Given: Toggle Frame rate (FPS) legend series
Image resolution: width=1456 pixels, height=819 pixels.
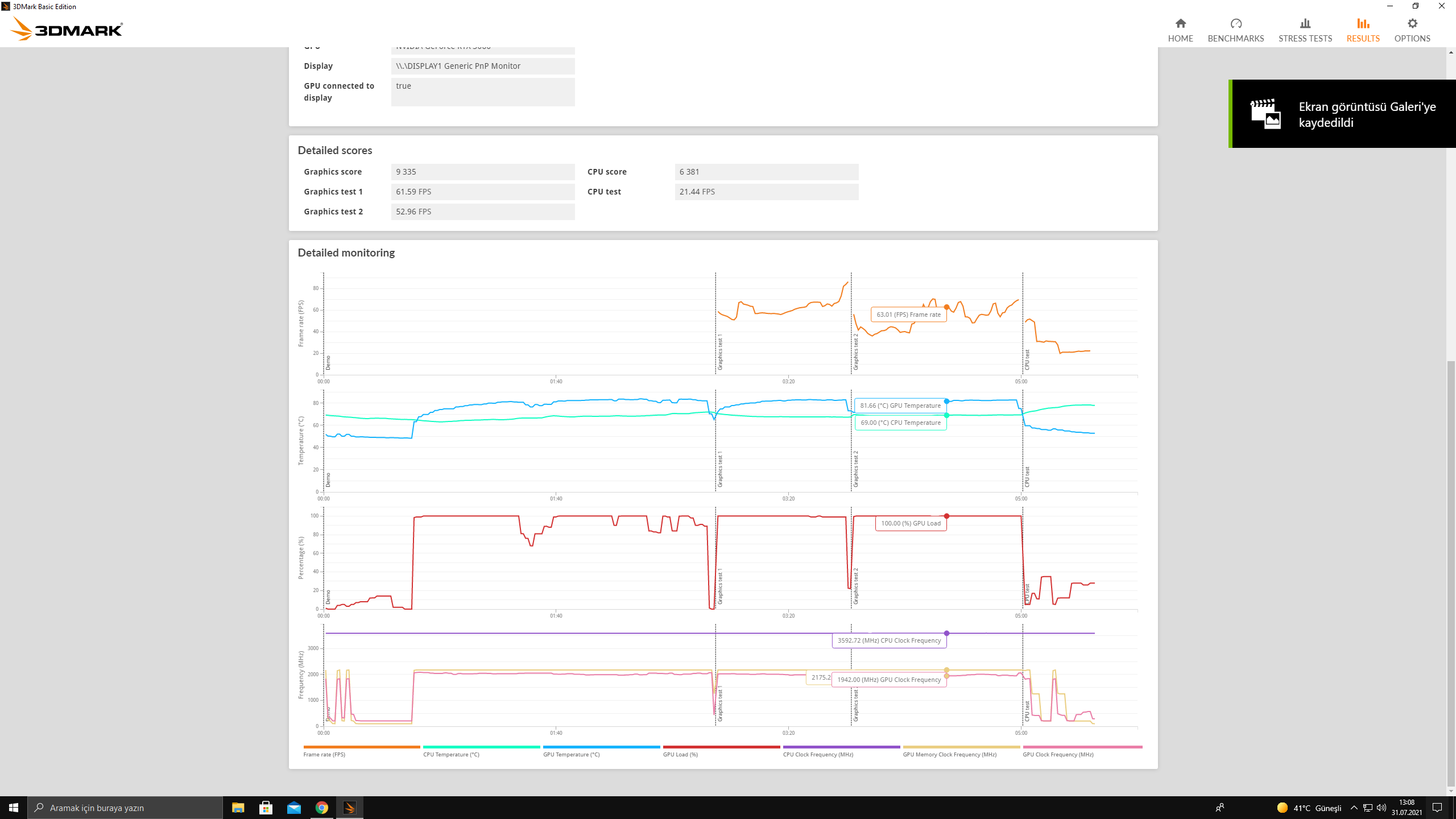Looking at the screenshot, I should pos(324,754).
